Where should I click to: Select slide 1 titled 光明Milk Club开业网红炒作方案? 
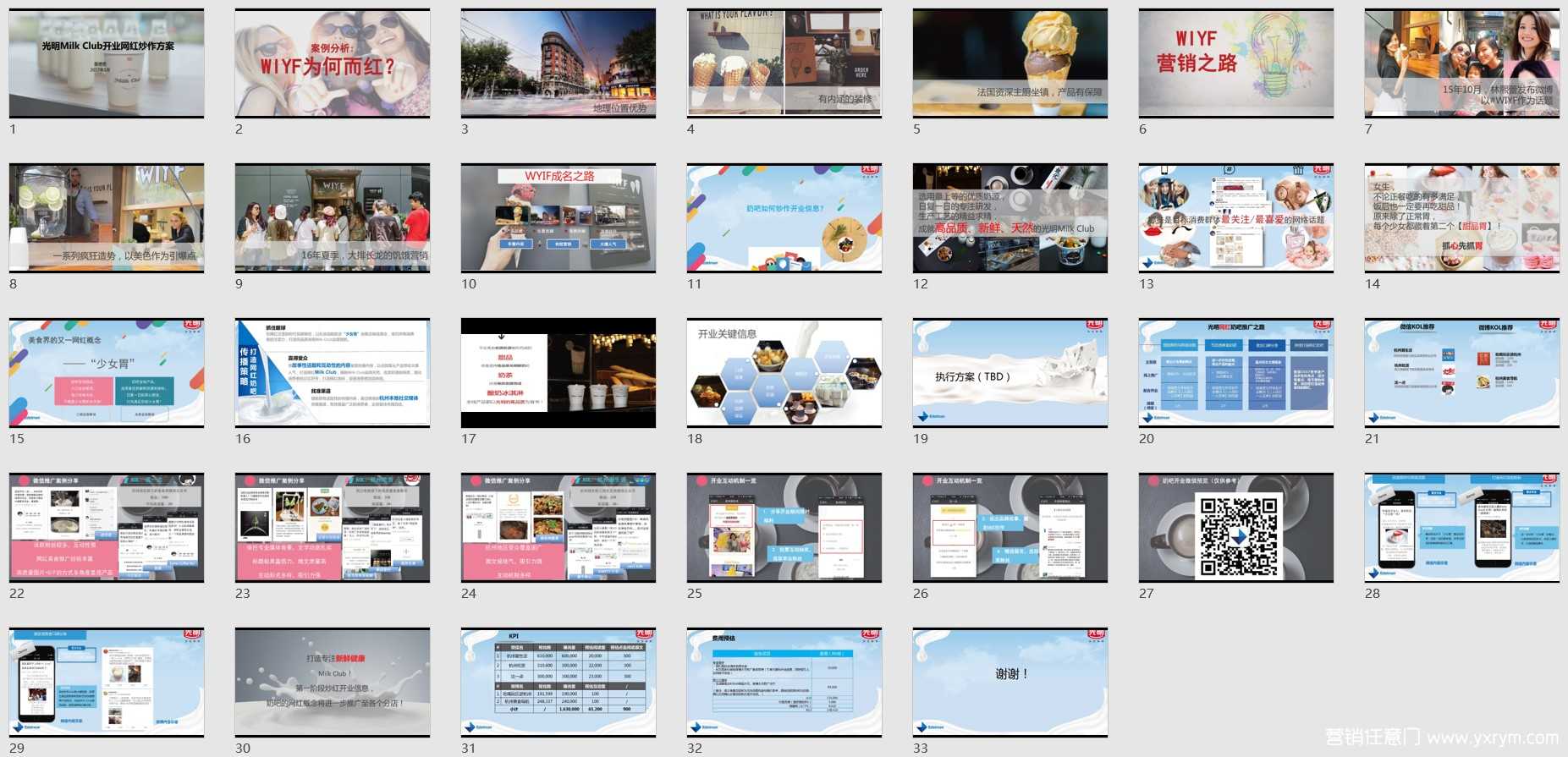pyautogui.click(x=107, y=63)
